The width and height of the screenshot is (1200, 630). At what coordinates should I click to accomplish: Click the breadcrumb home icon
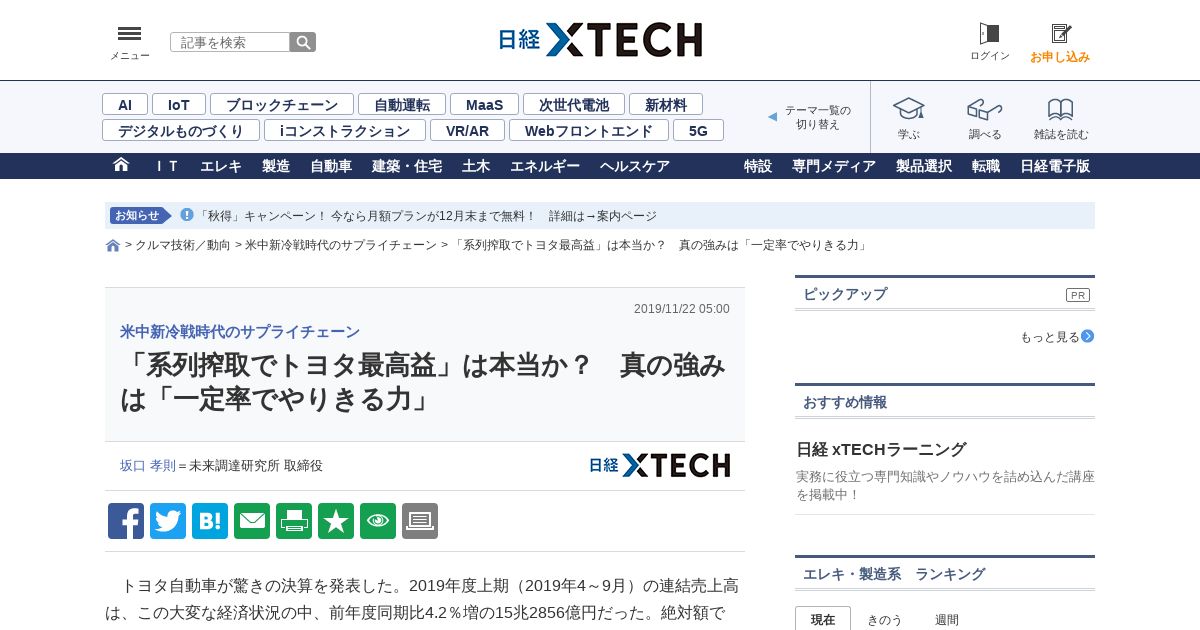(113, 245)
